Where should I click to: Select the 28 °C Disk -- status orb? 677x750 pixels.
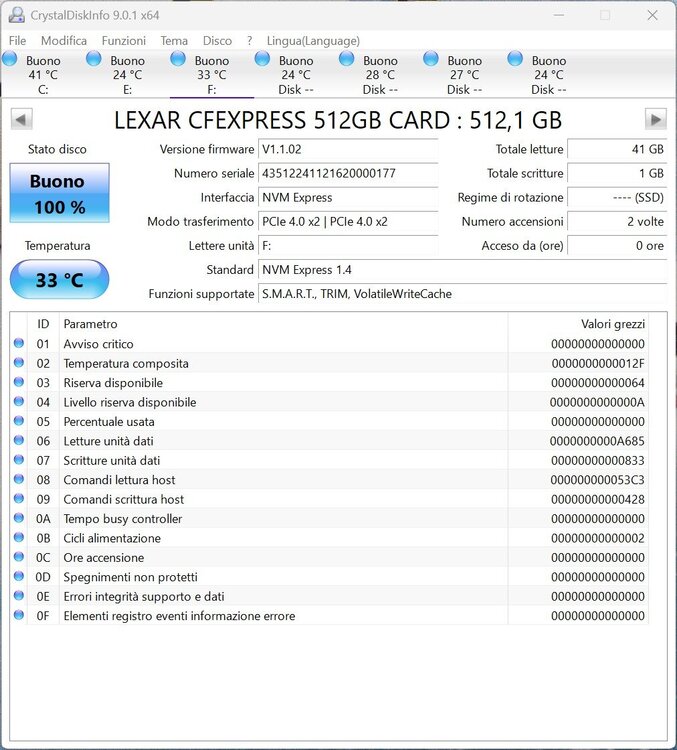(x=346, y=59)
